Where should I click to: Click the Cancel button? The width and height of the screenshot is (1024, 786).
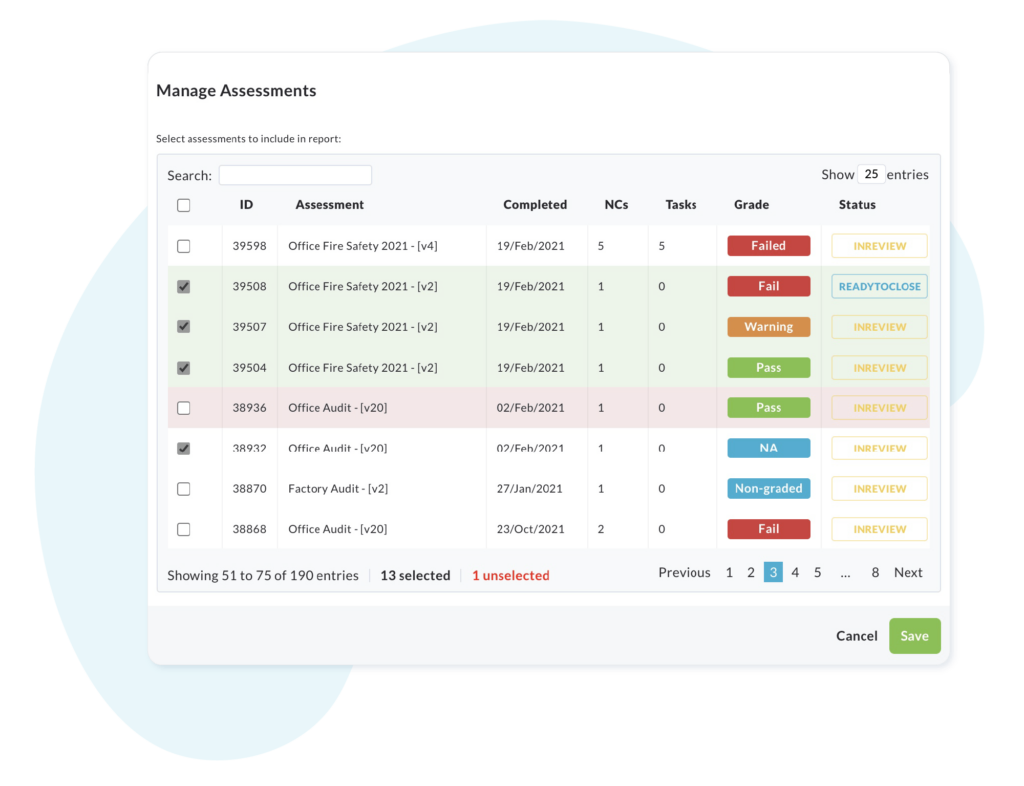[x=857, y=636]
